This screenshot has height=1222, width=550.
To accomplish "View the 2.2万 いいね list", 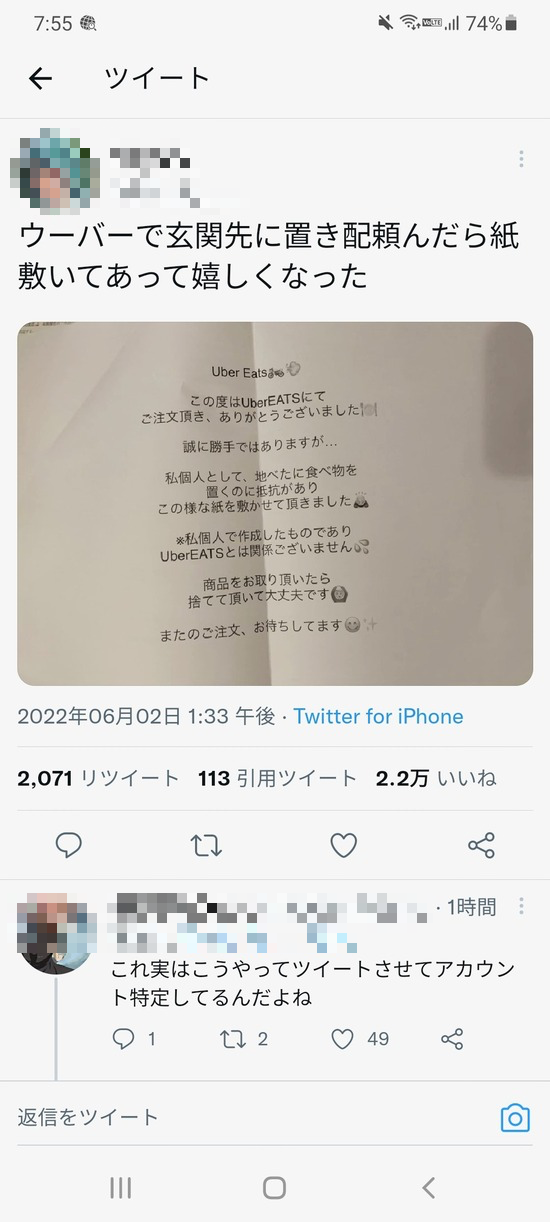I will [x=435, y=778].
